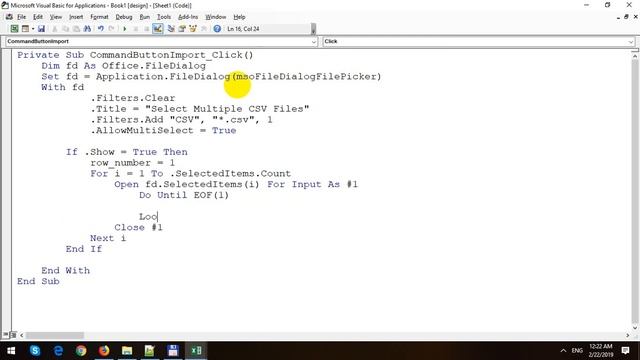Open the Debug menu
This screenshot has height=360, width=640.
click(x=124, y=17)
